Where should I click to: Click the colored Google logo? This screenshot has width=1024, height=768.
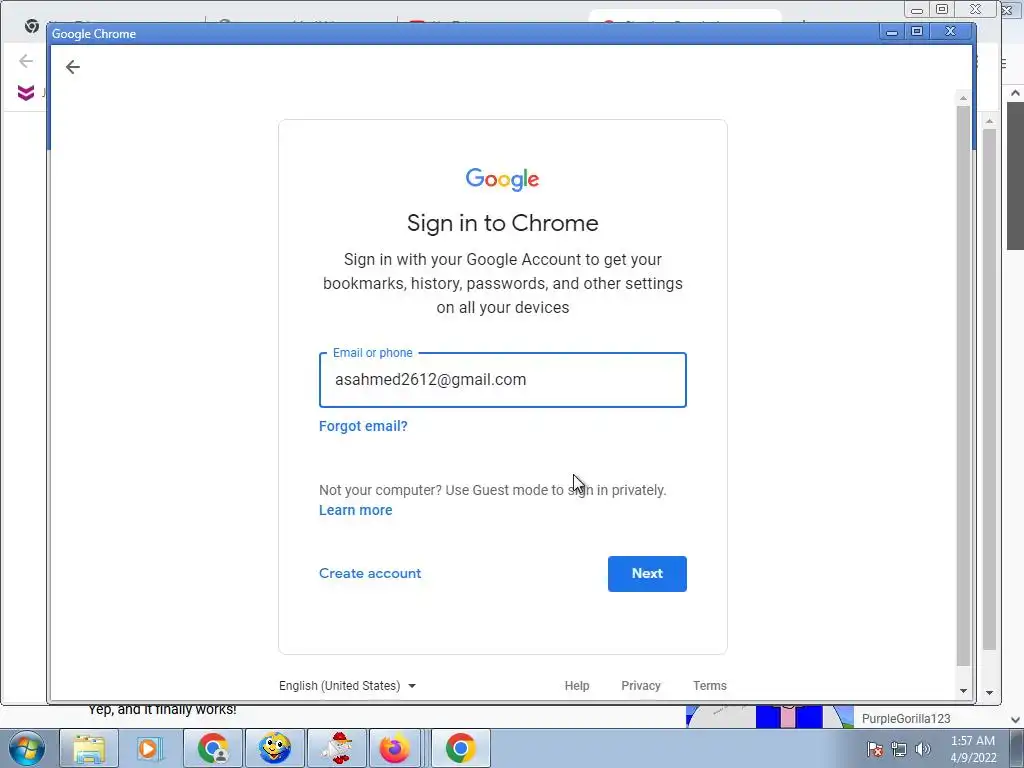tap(502, 180)
